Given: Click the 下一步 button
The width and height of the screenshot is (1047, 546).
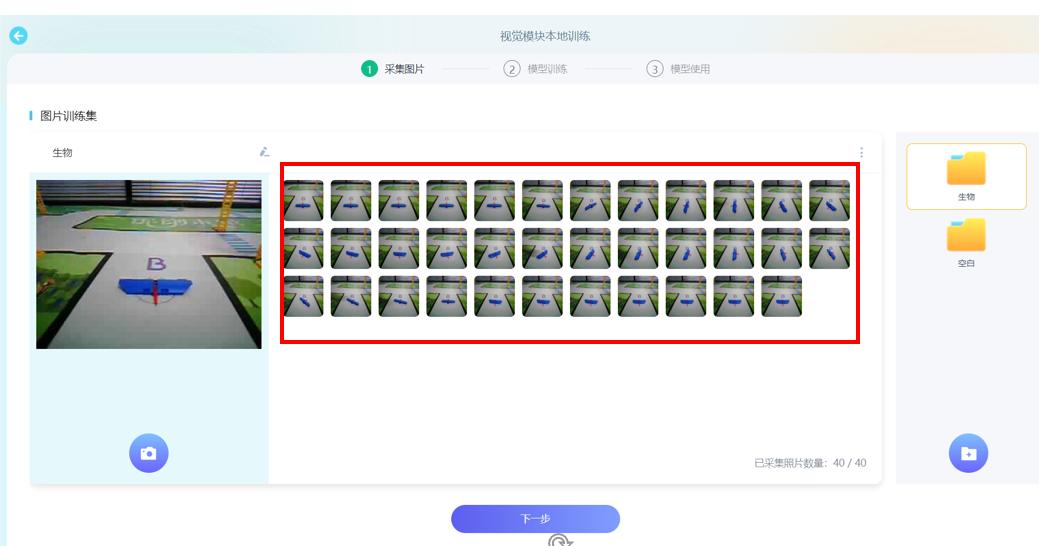Looking at the screenshot, I should click(536, 519).
